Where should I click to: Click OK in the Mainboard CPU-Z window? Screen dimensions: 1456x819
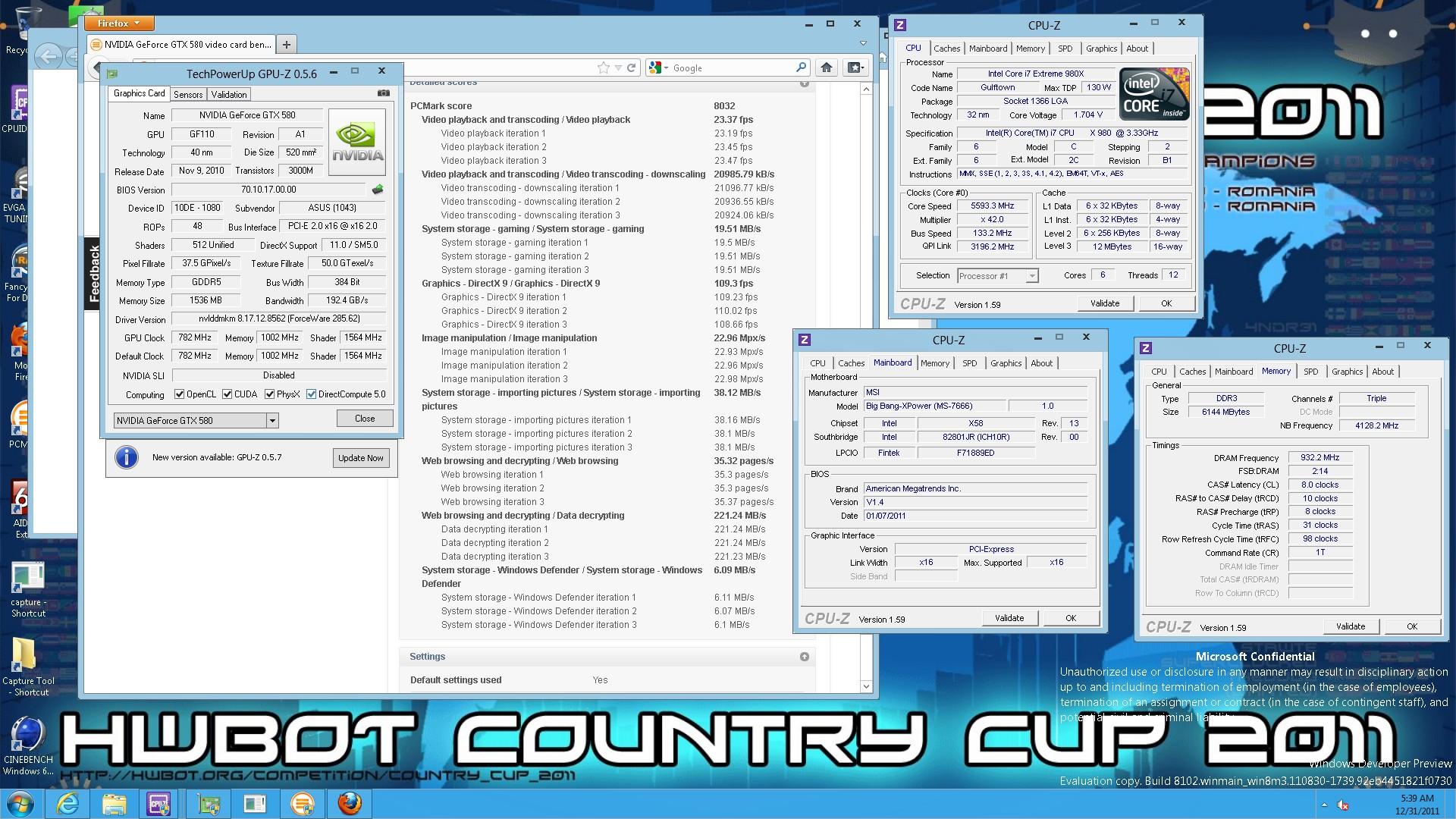[x=1071, y=618]
